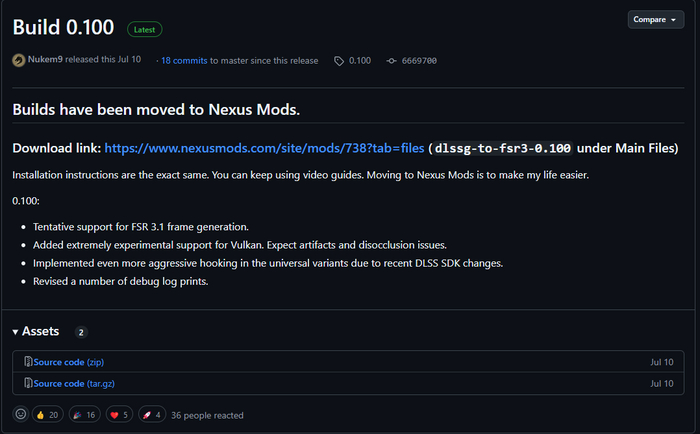This screenshot has height=434, width=700.
Task: Click the Assets count badge
Action: (x=81, y=332)
